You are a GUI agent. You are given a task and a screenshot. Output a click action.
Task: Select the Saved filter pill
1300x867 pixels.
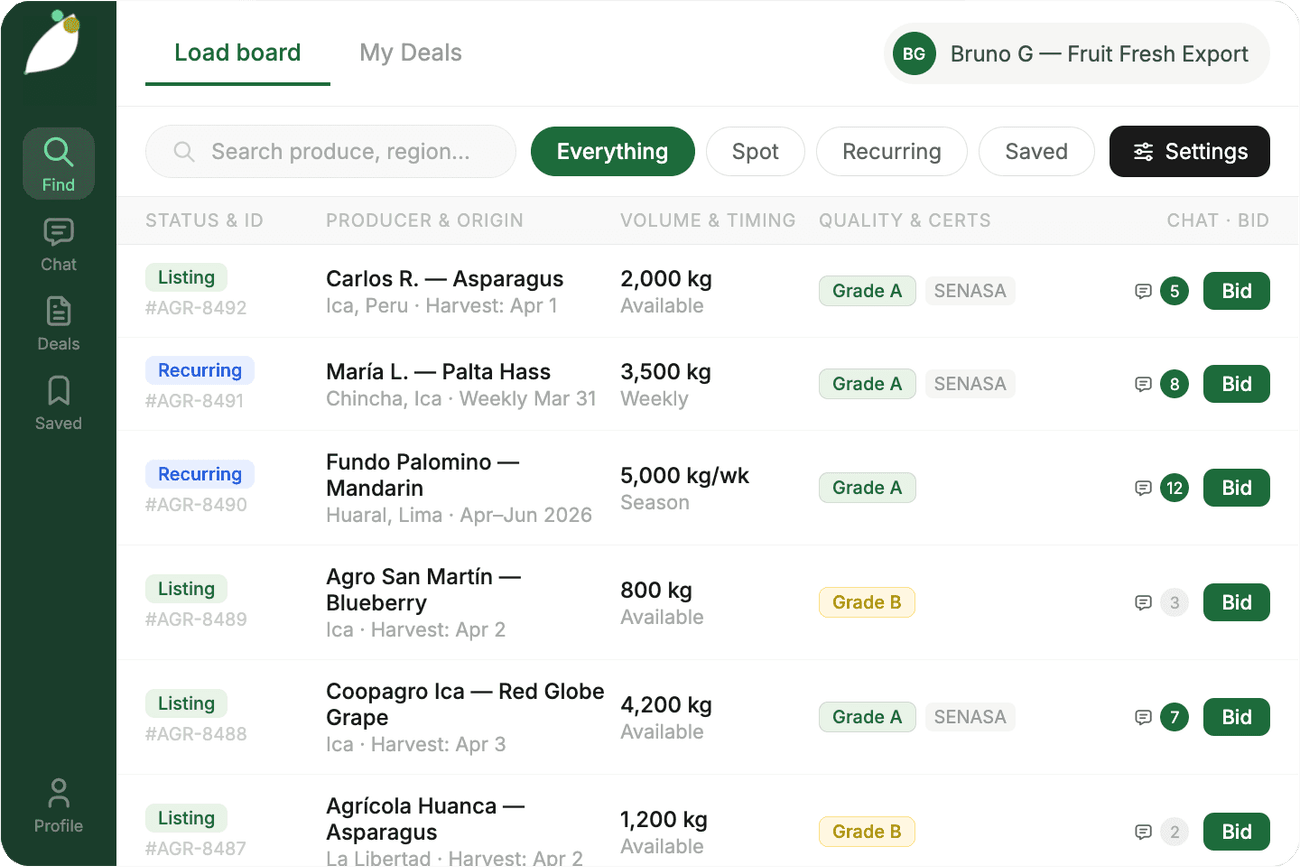[x=1036, y=152]
